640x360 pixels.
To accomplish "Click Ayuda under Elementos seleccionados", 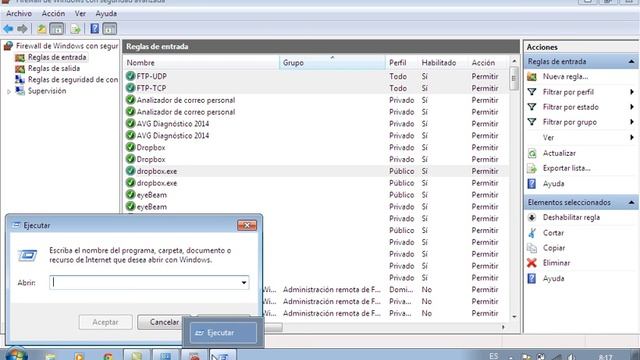I will tap(553, 278).
